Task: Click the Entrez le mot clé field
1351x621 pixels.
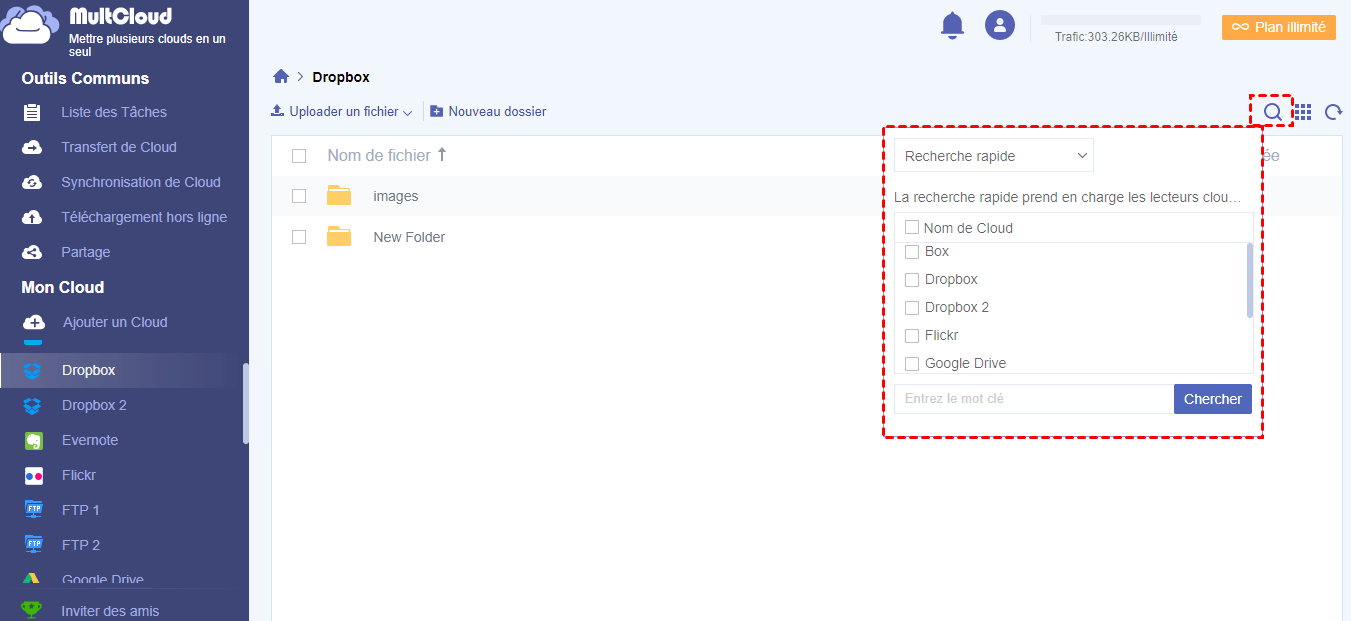Action: point(1034,399)
